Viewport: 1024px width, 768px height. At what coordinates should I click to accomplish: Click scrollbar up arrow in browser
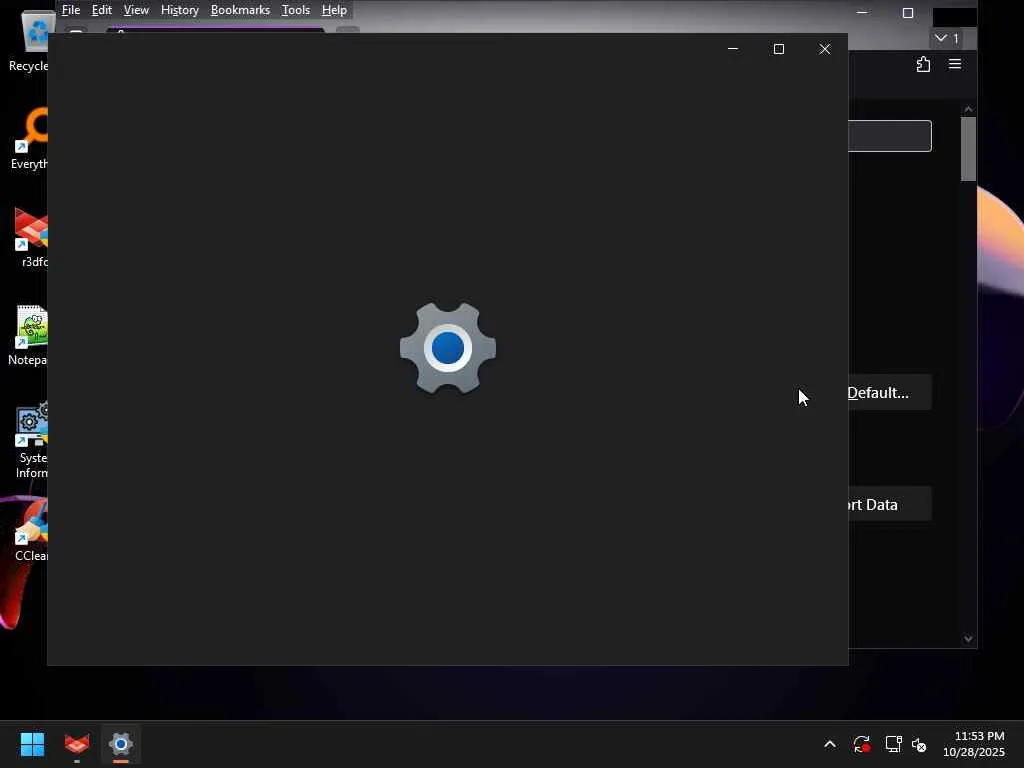click(968, 109)
